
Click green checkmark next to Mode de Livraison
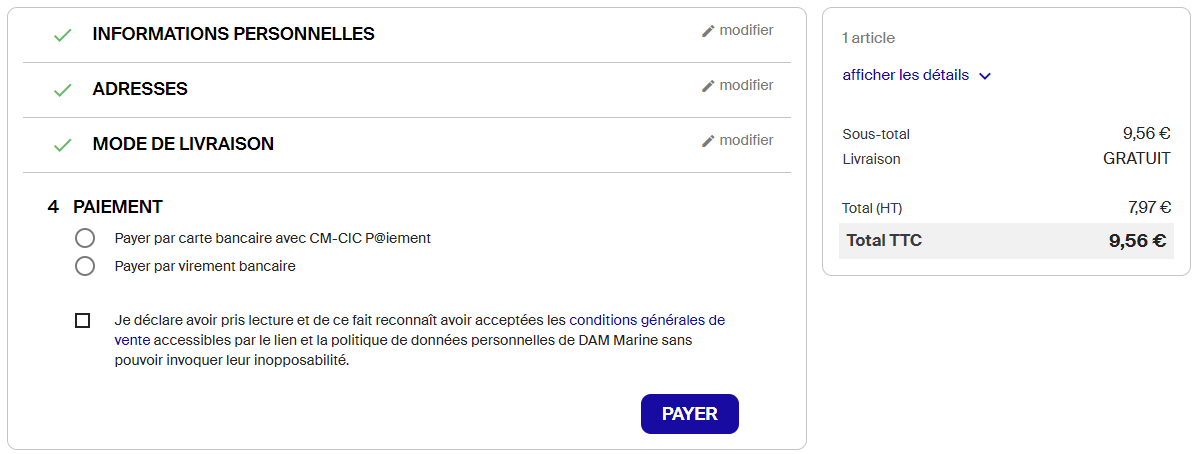(63, 145)
